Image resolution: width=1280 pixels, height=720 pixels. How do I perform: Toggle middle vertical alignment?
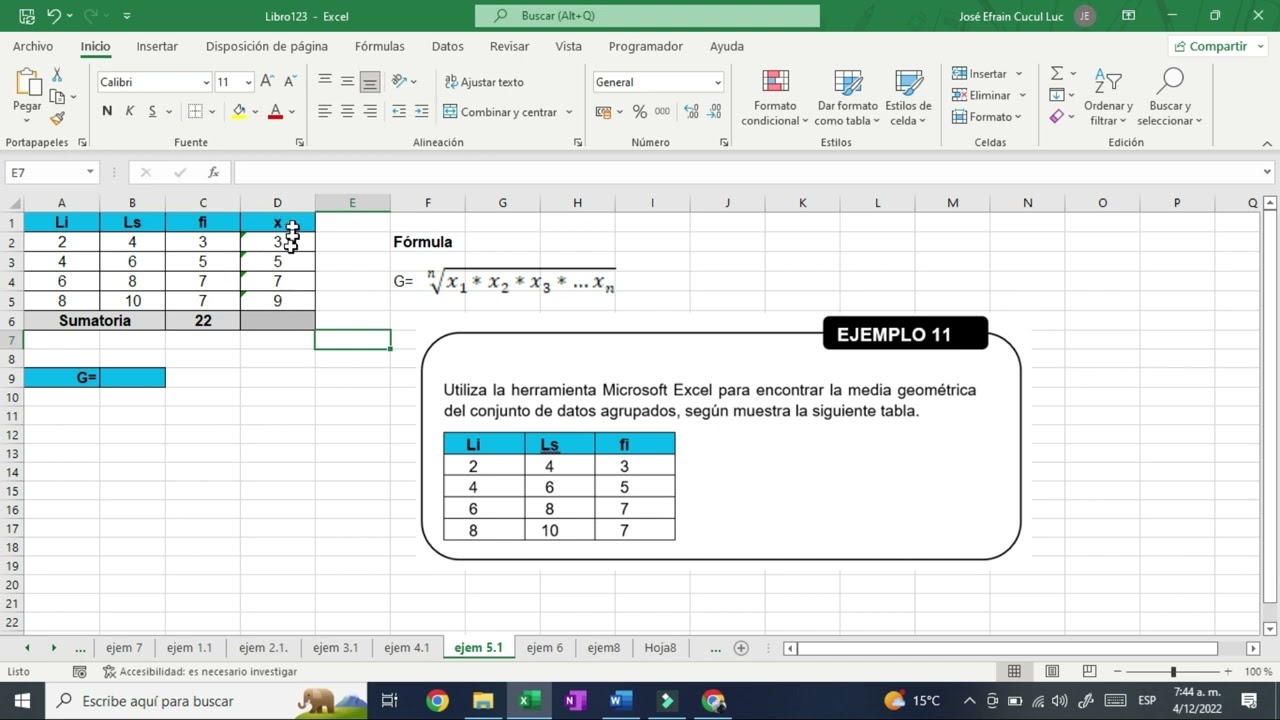[347, 82]
